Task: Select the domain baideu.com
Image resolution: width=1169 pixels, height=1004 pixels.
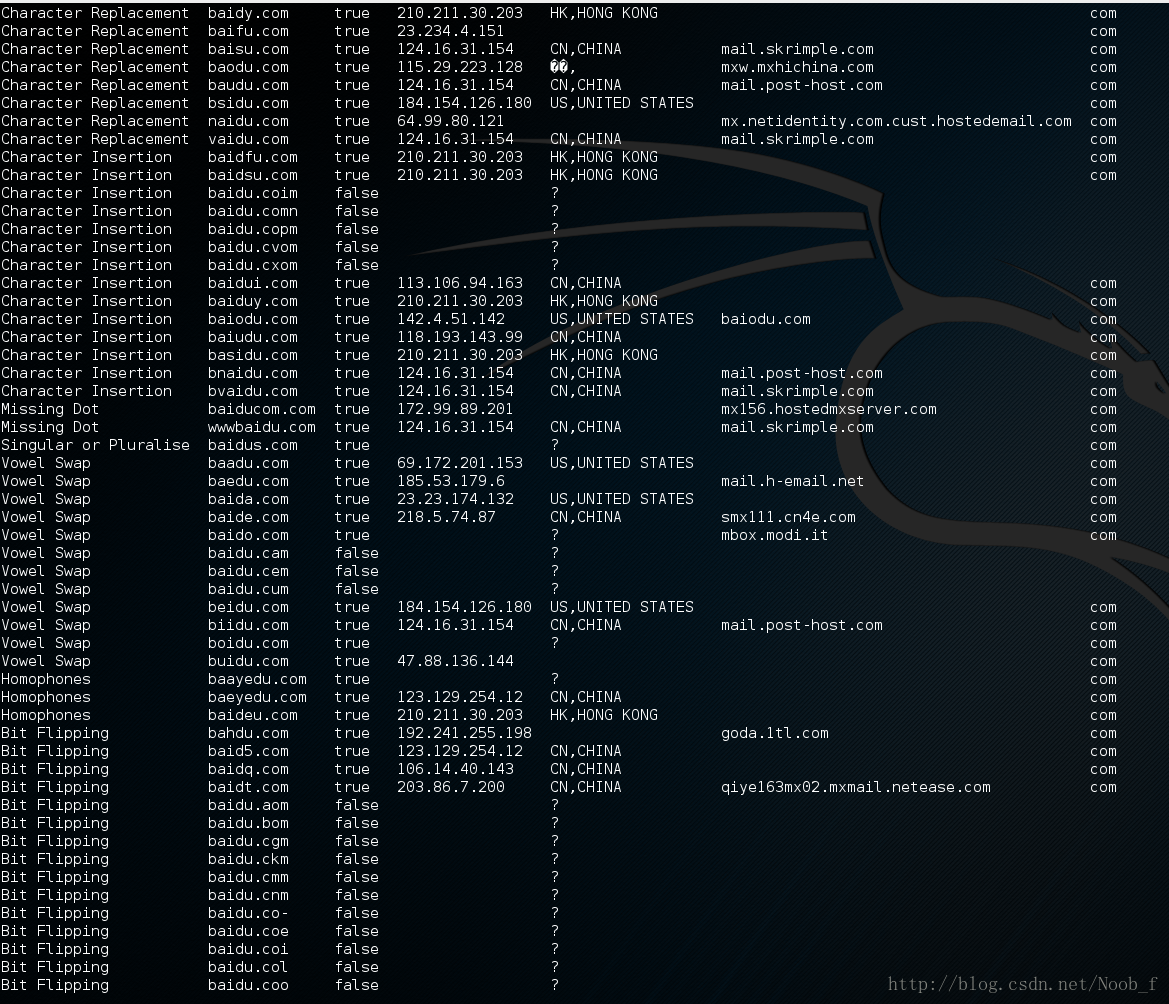Action: (253, 715)
